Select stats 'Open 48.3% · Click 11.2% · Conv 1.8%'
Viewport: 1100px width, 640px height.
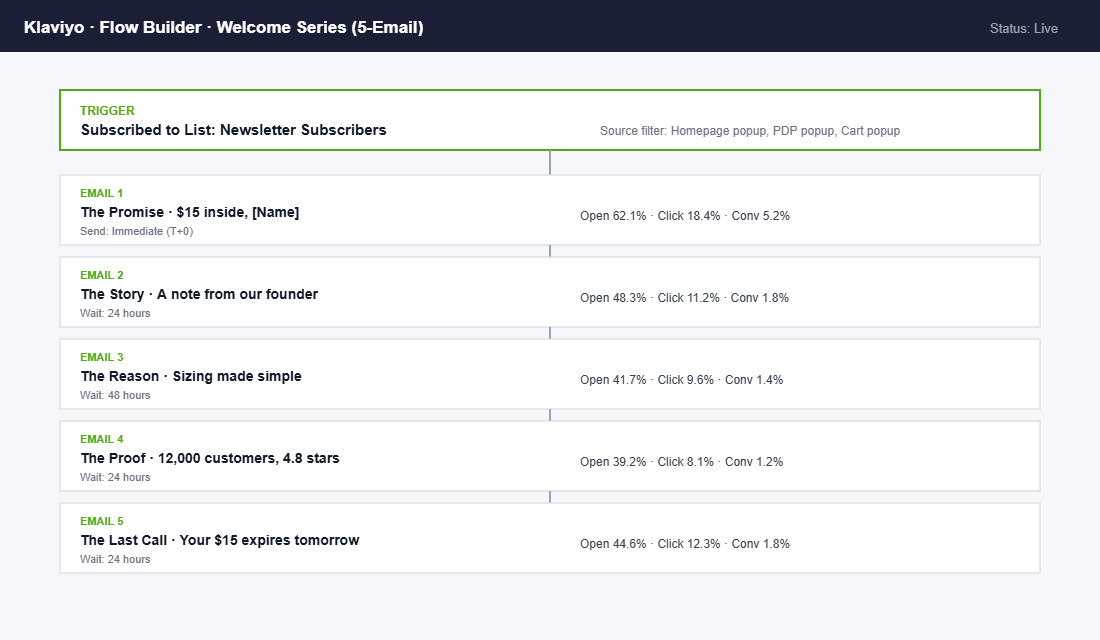coord(685,298)
